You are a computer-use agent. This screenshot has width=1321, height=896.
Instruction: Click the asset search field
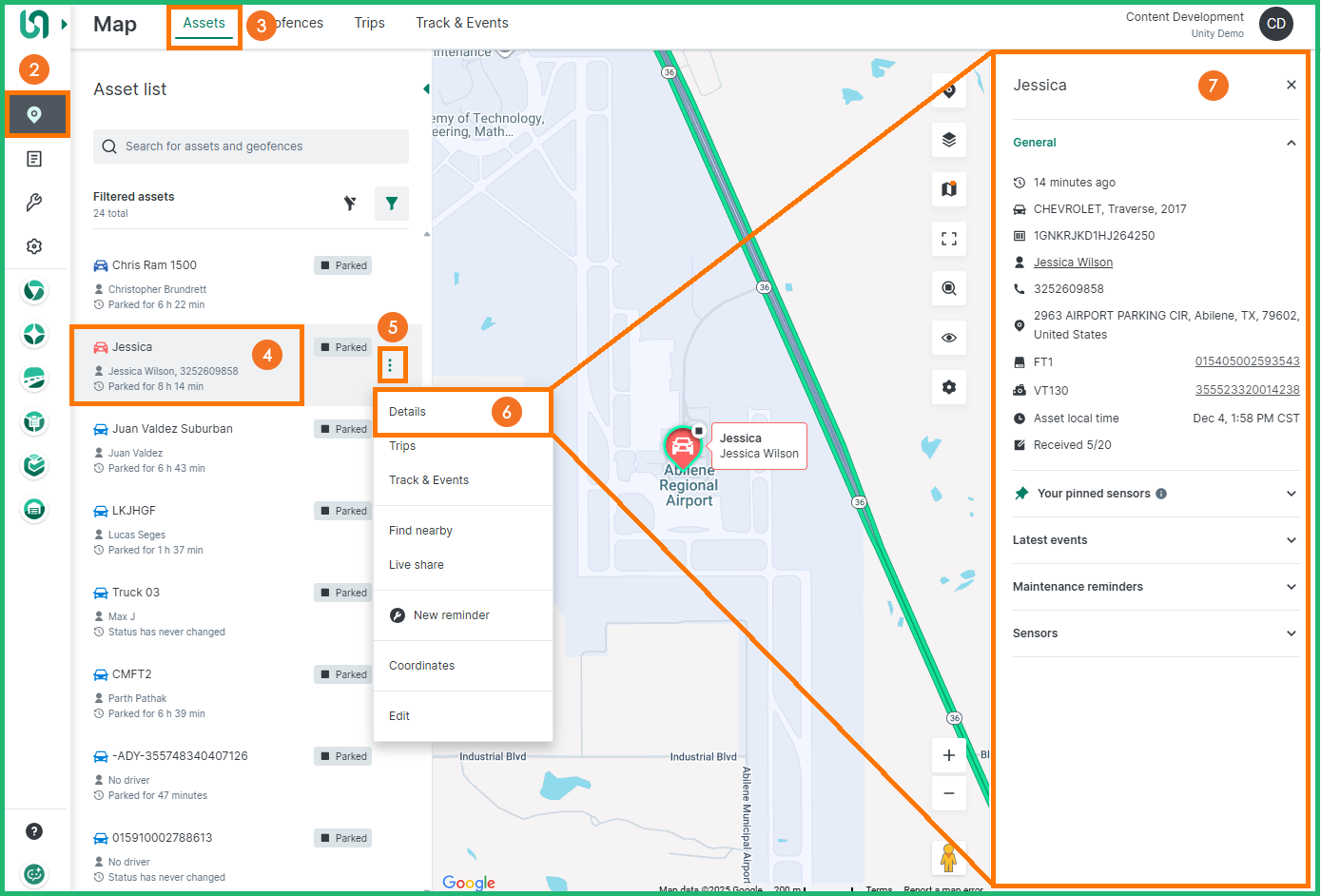click(x=251, y=146)
